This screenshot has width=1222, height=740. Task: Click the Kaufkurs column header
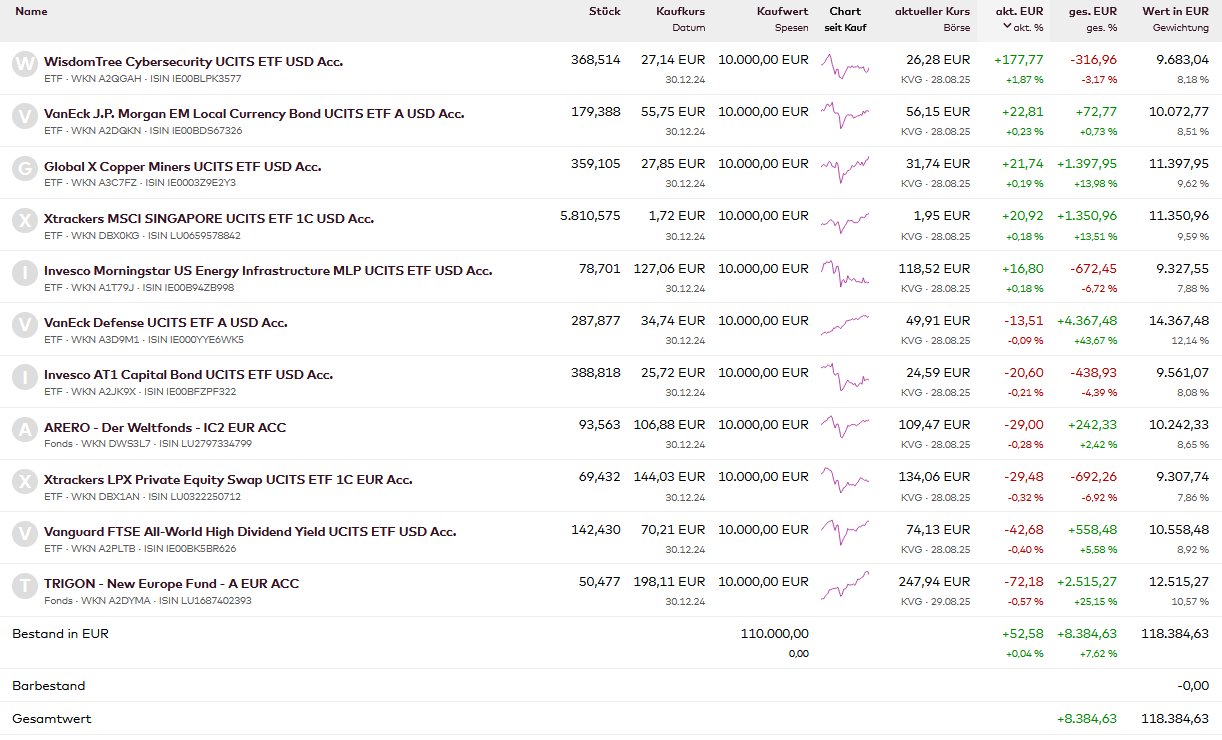[680, 11]
